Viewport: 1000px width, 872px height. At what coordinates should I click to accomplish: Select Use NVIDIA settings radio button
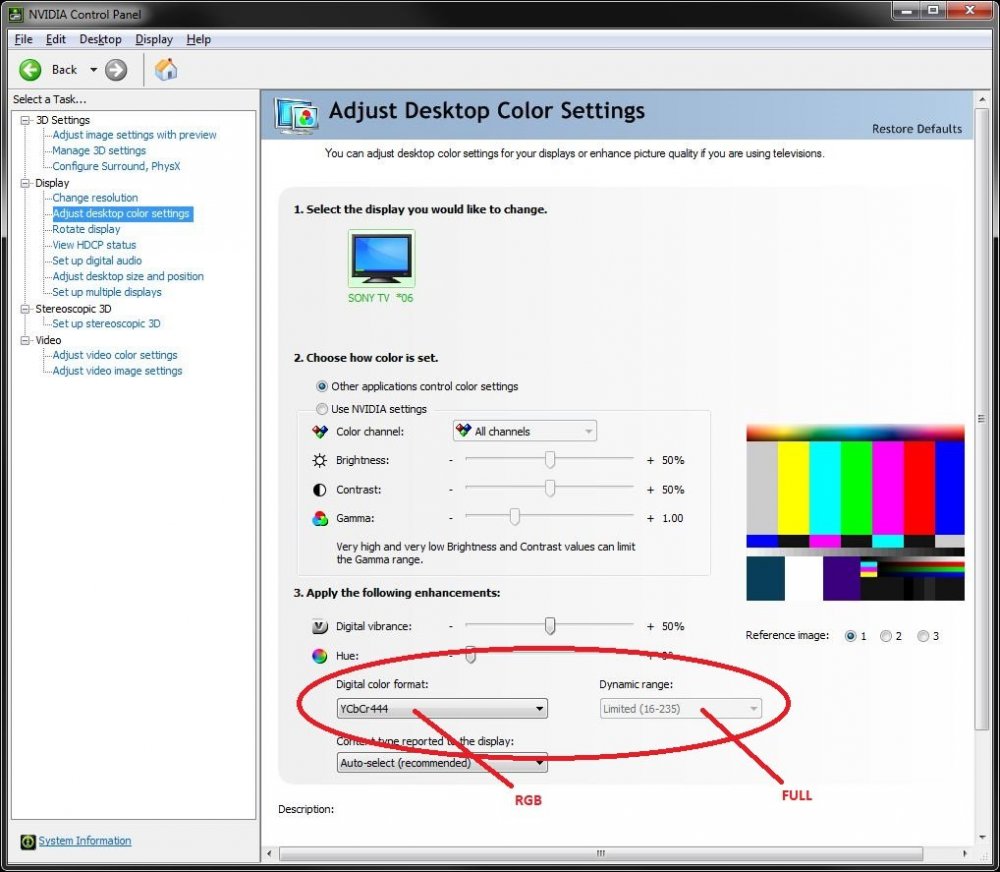322,409
